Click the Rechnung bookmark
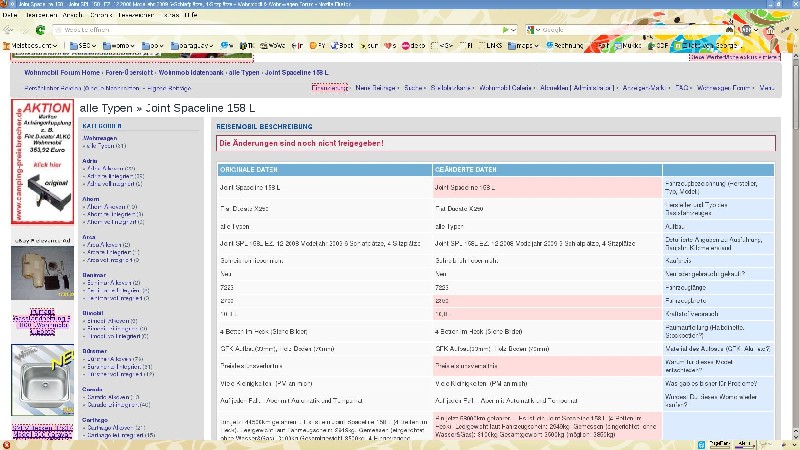 pyautogui.click(x=564, y=45)
